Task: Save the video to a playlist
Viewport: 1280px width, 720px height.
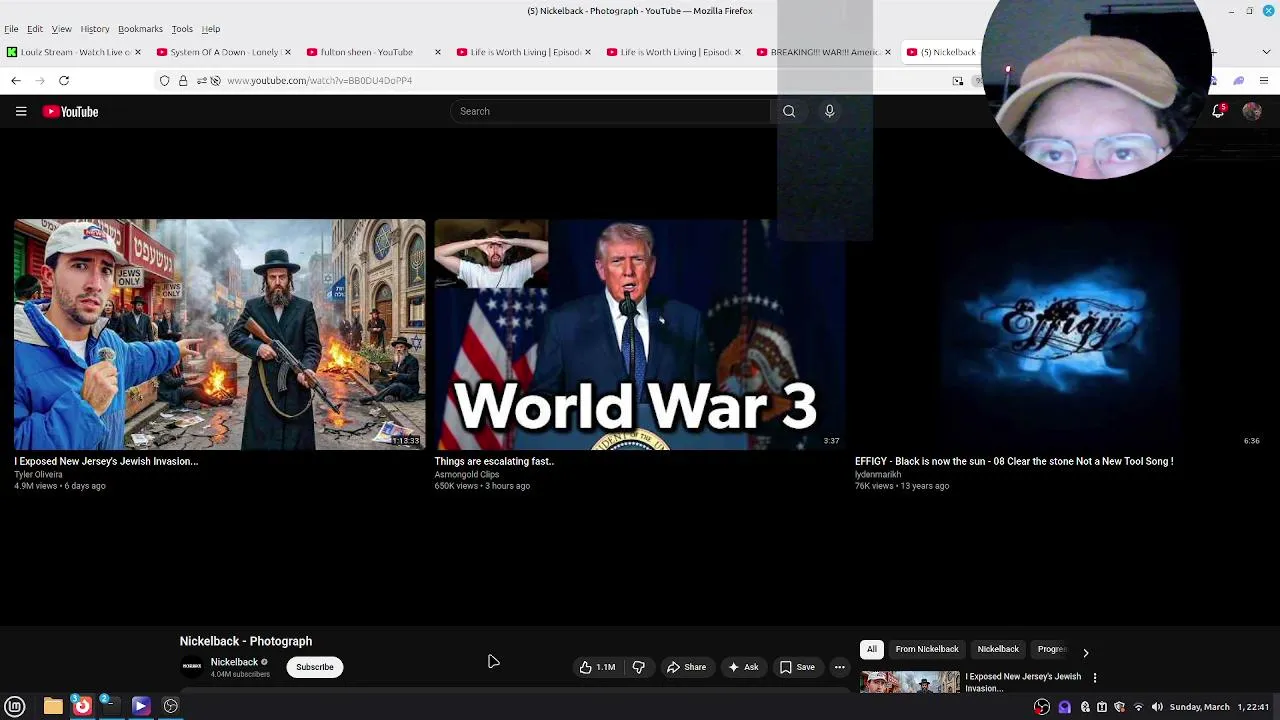Action: (797, 667)
